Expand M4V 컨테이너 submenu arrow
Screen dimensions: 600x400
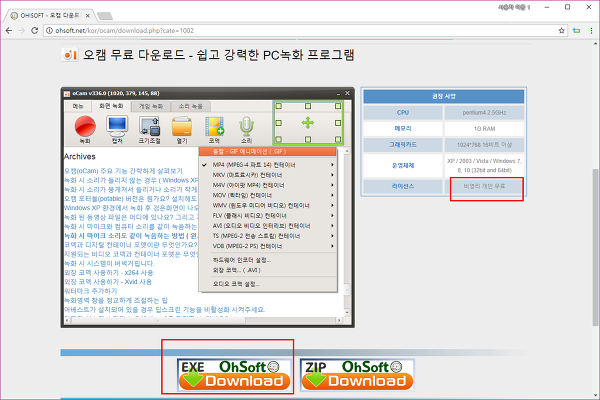[x=332, y=185]
